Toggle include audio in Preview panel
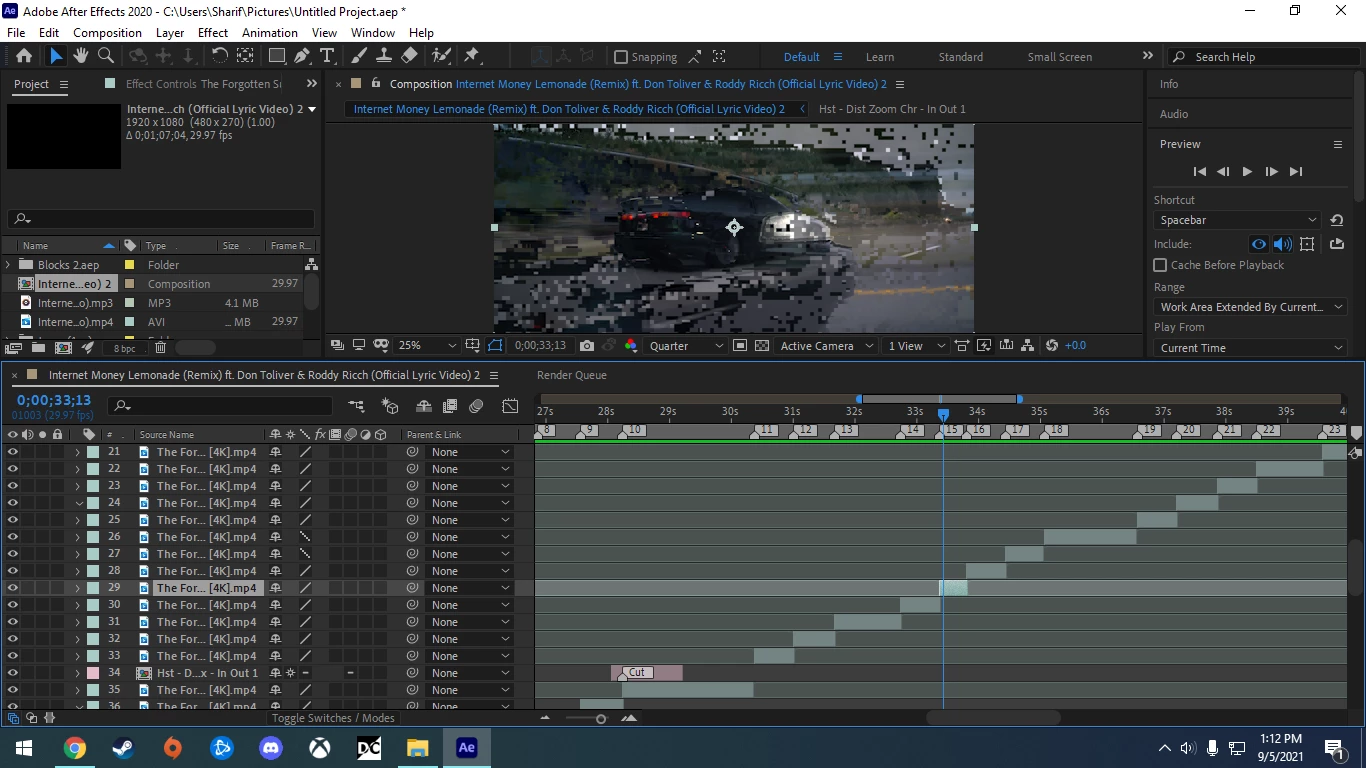The height and width of the screenshot is (768, 1366). coord(1283,244)
